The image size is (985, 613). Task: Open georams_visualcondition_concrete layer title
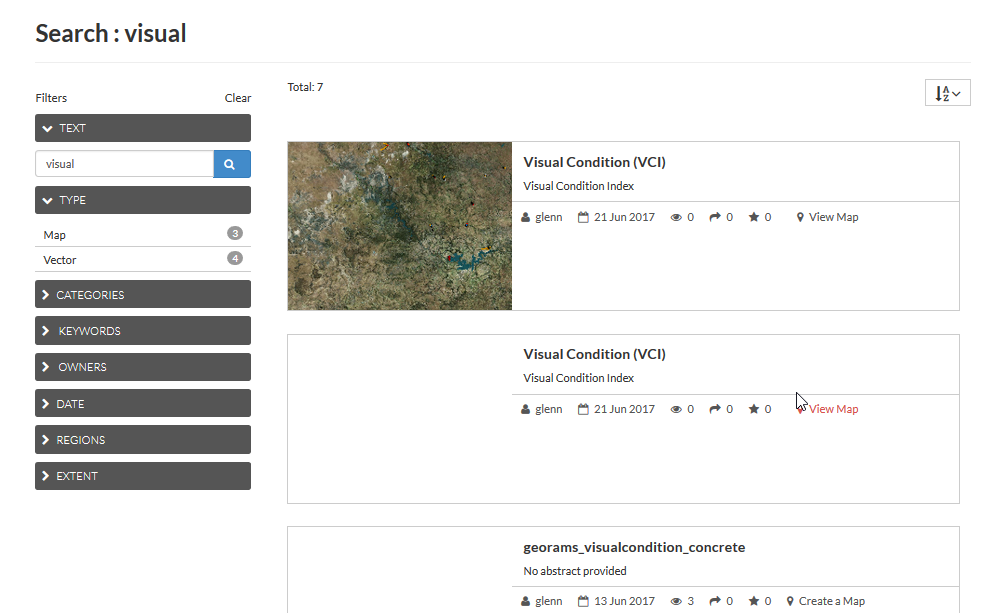coord(634,547)
